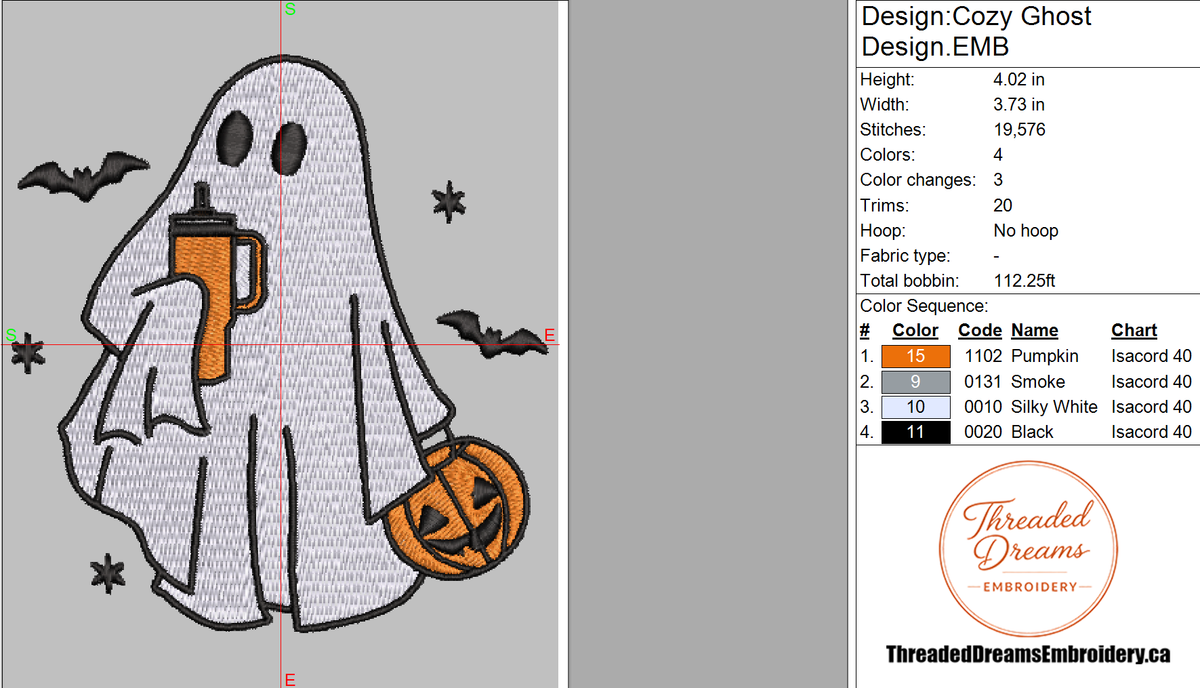Click the Trims value '20'
Viewport: 1200px width, 688px height.
[1003, 206]
